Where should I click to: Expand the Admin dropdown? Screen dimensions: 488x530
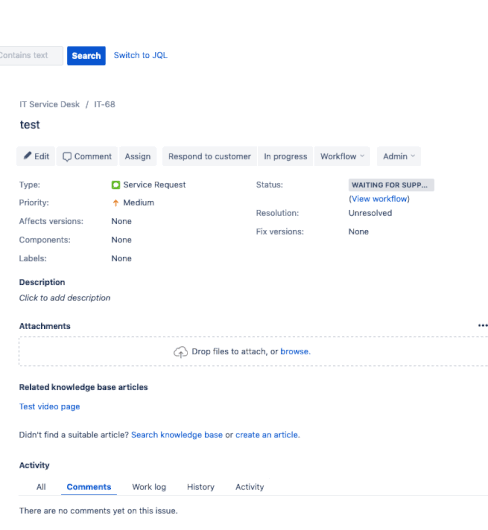coord(399,156)
